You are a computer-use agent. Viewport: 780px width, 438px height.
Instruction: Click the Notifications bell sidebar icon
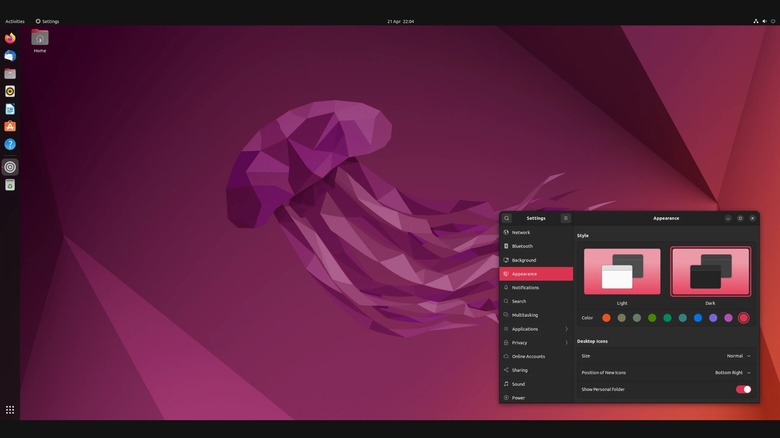506,287
